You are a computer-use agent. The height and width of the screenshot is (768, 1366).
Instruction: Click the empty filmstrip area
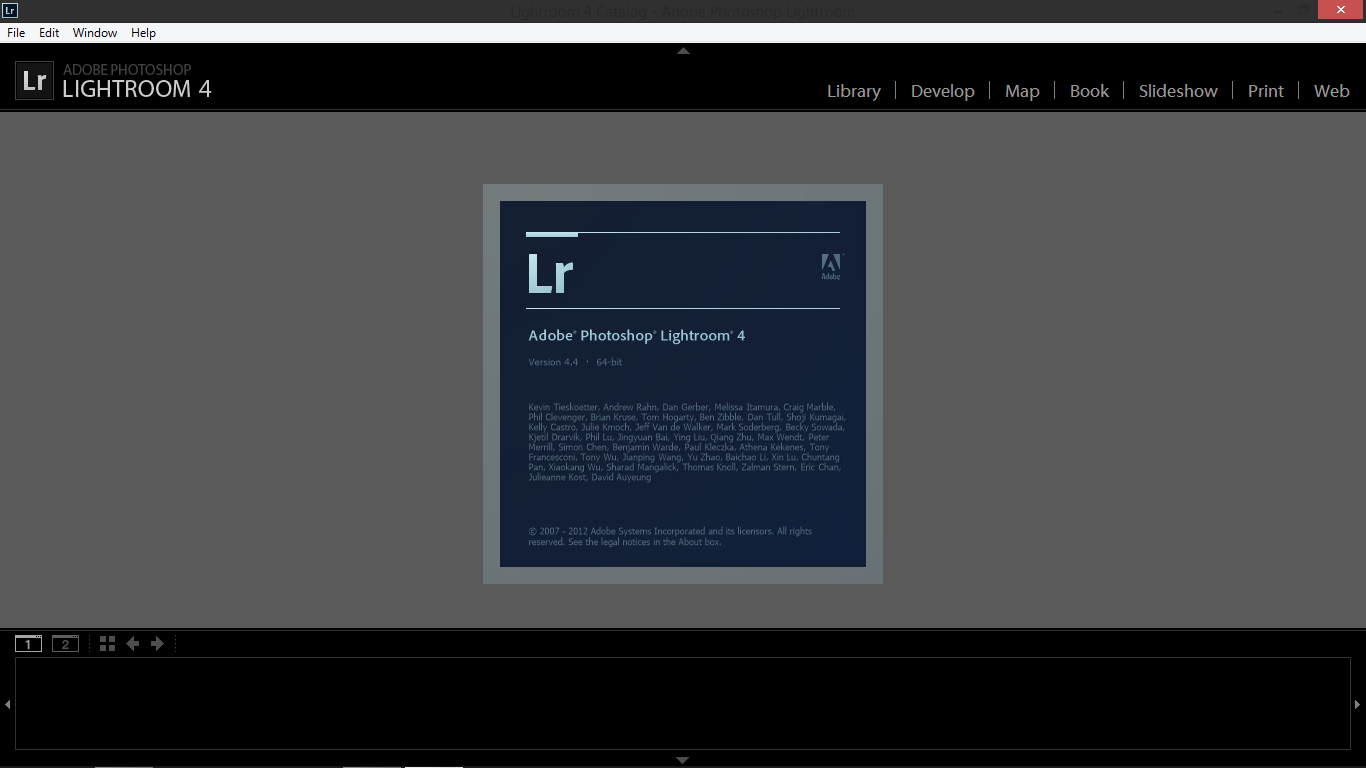click(683, 704)
